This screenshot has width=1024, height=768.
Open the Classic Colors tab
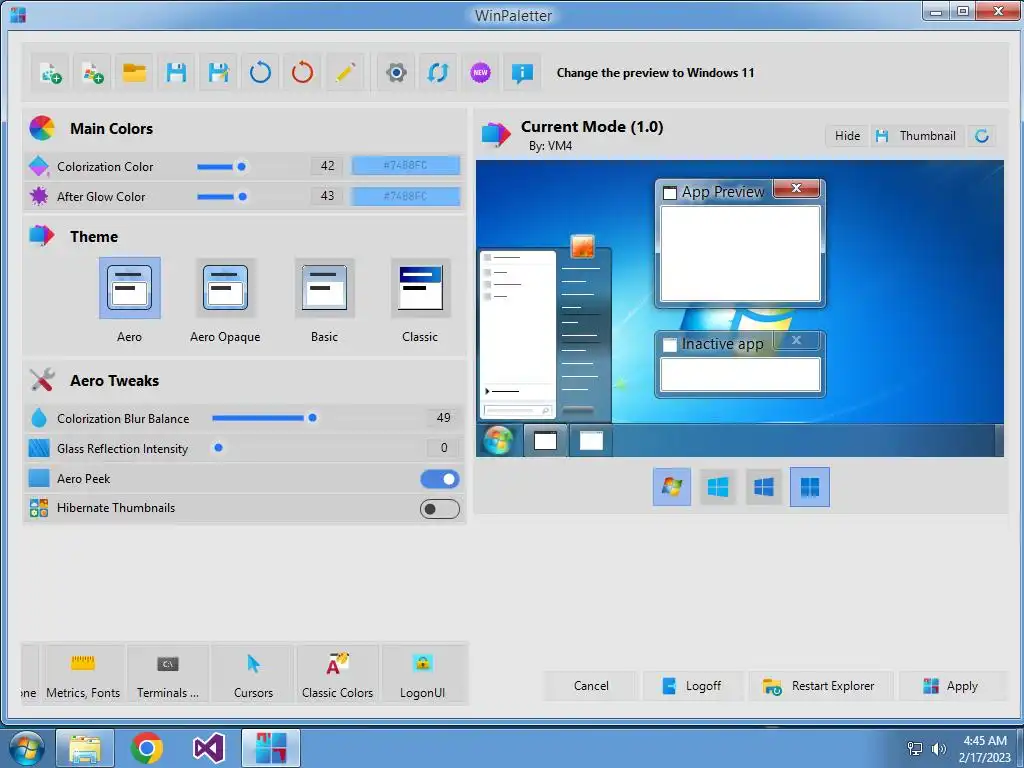tap(338, 674)
